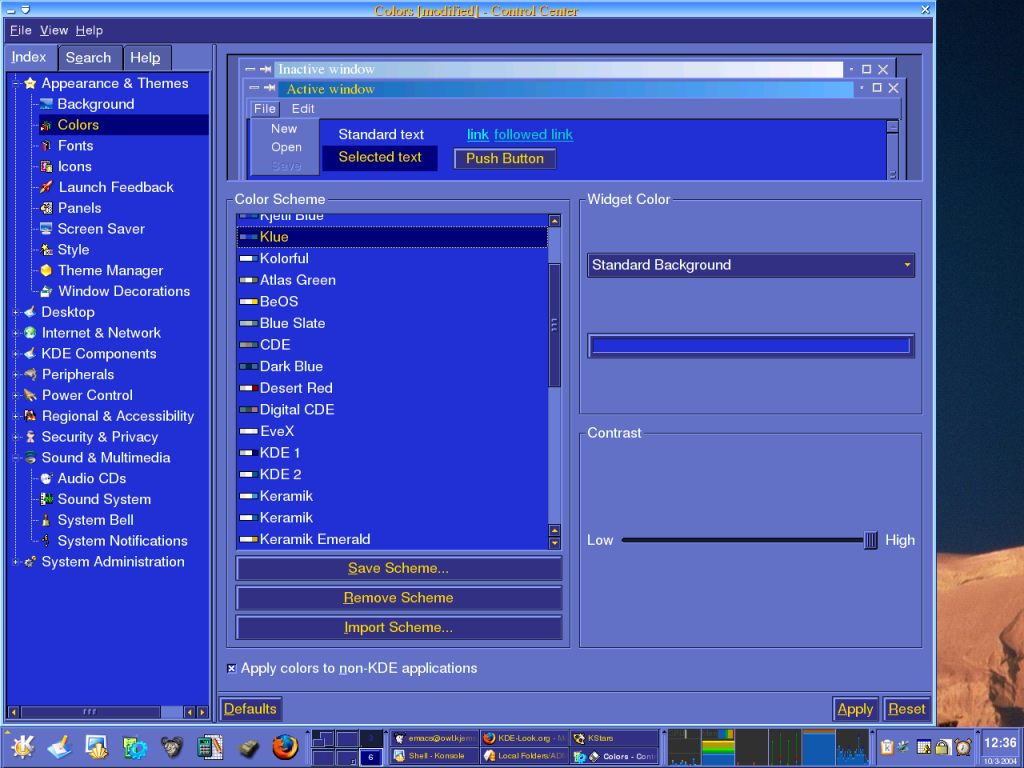Screen dimensions: 1024x768
Task: Select the Desert Red color scheme
Action: click(x=392, y=388)
